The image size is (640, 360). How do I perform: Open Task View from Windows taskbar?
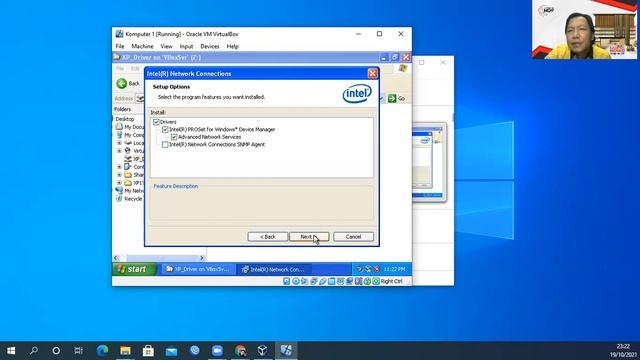(78, 350)
